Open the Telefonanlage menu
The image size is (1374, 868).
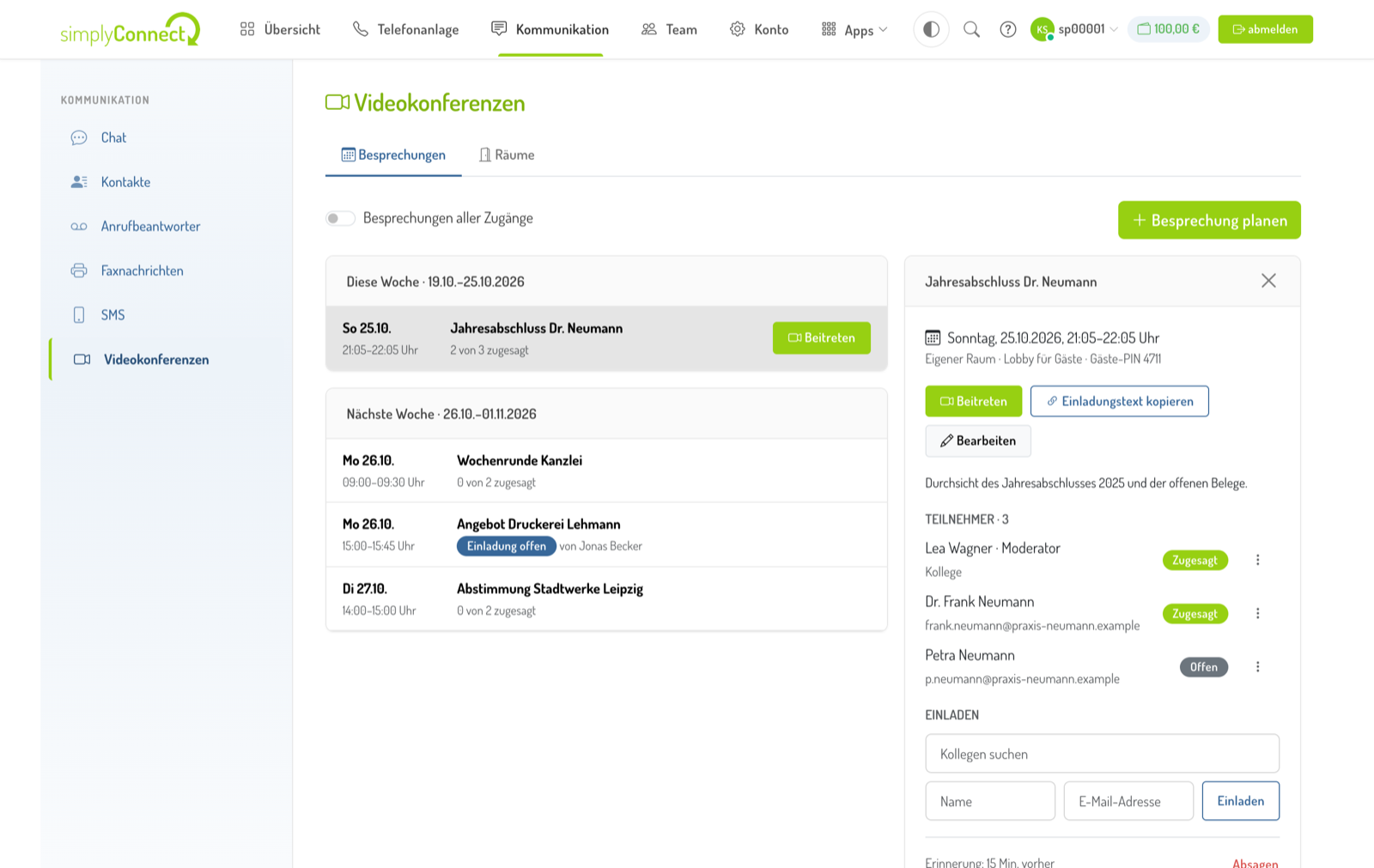(405, 29)
